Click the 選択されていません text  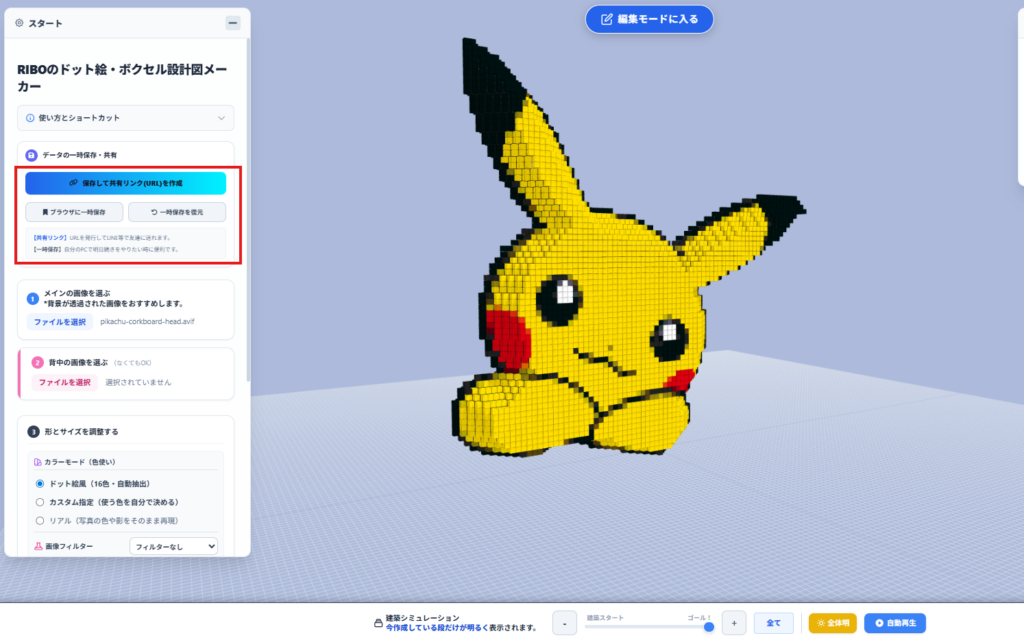(138, 383)
